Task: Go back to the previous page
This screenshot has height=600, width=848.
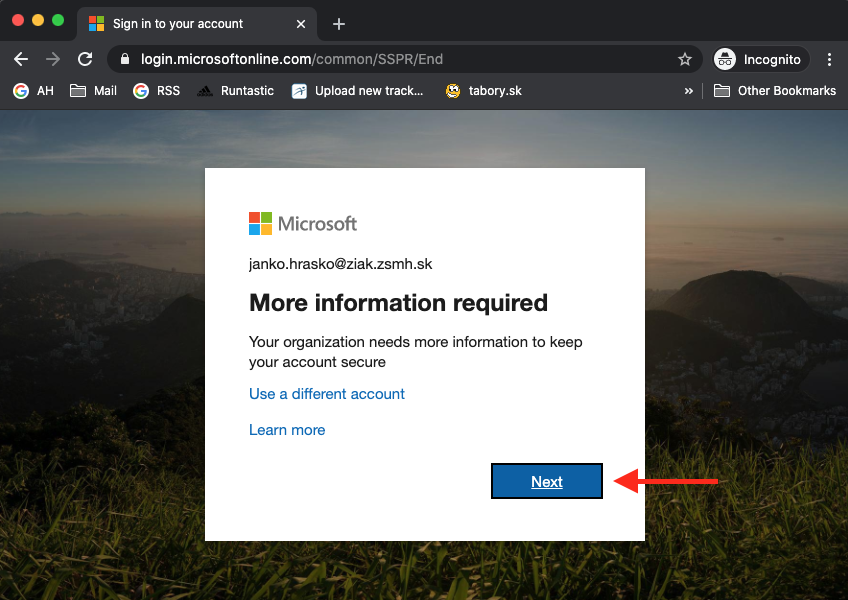Action: 21,59
